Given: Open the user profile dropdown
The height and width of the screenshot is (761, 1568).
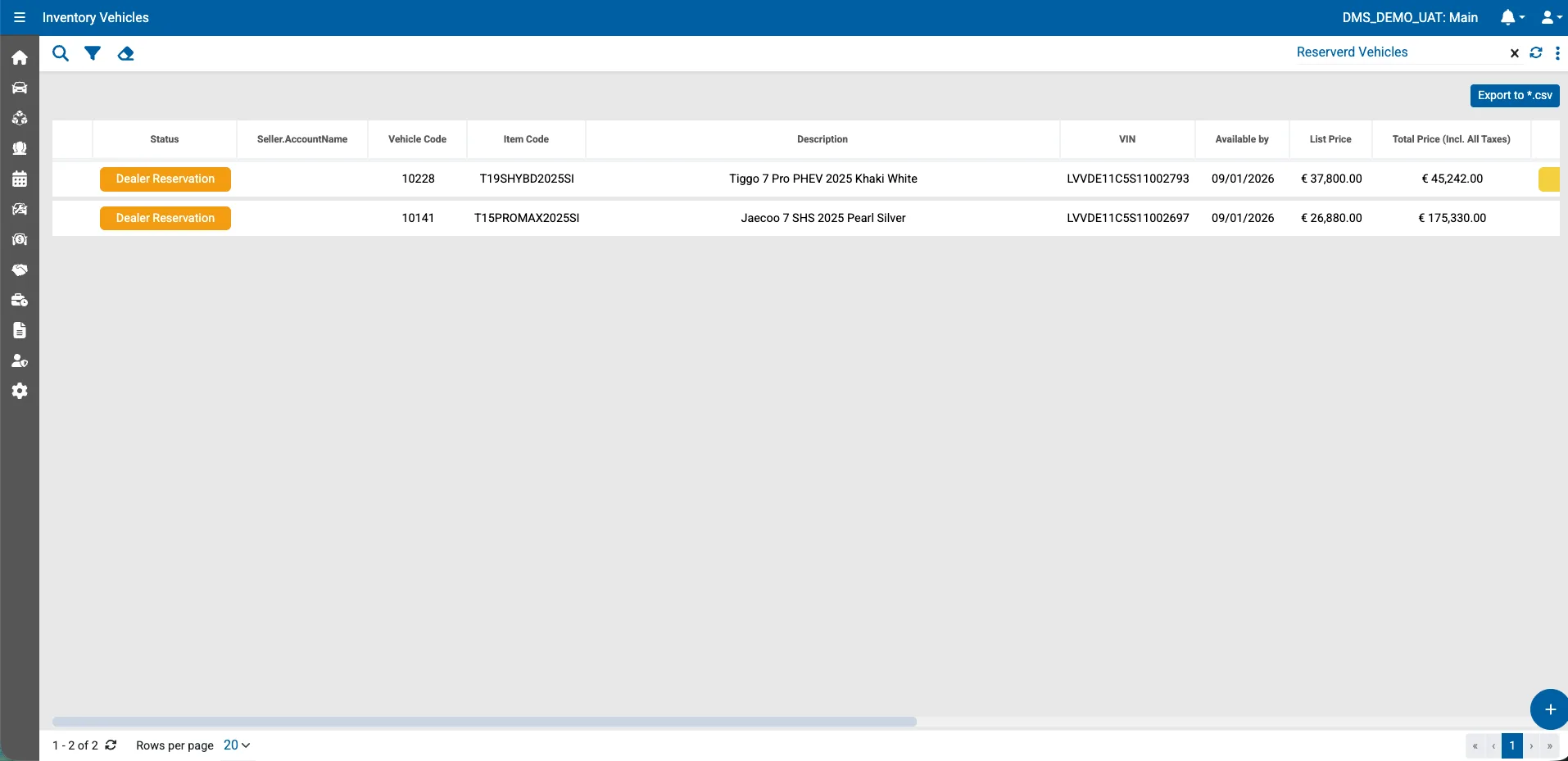Looking at the screenshot, I should point(1552,17).
